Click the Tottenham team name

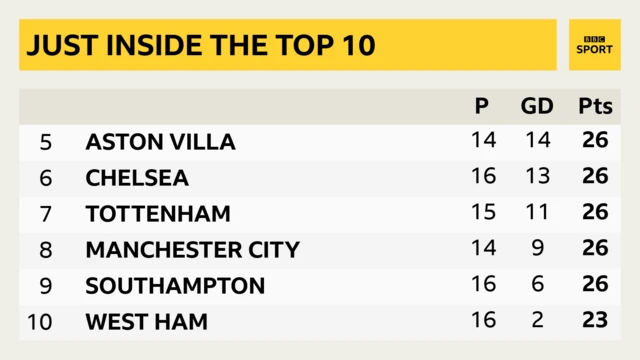158,214
